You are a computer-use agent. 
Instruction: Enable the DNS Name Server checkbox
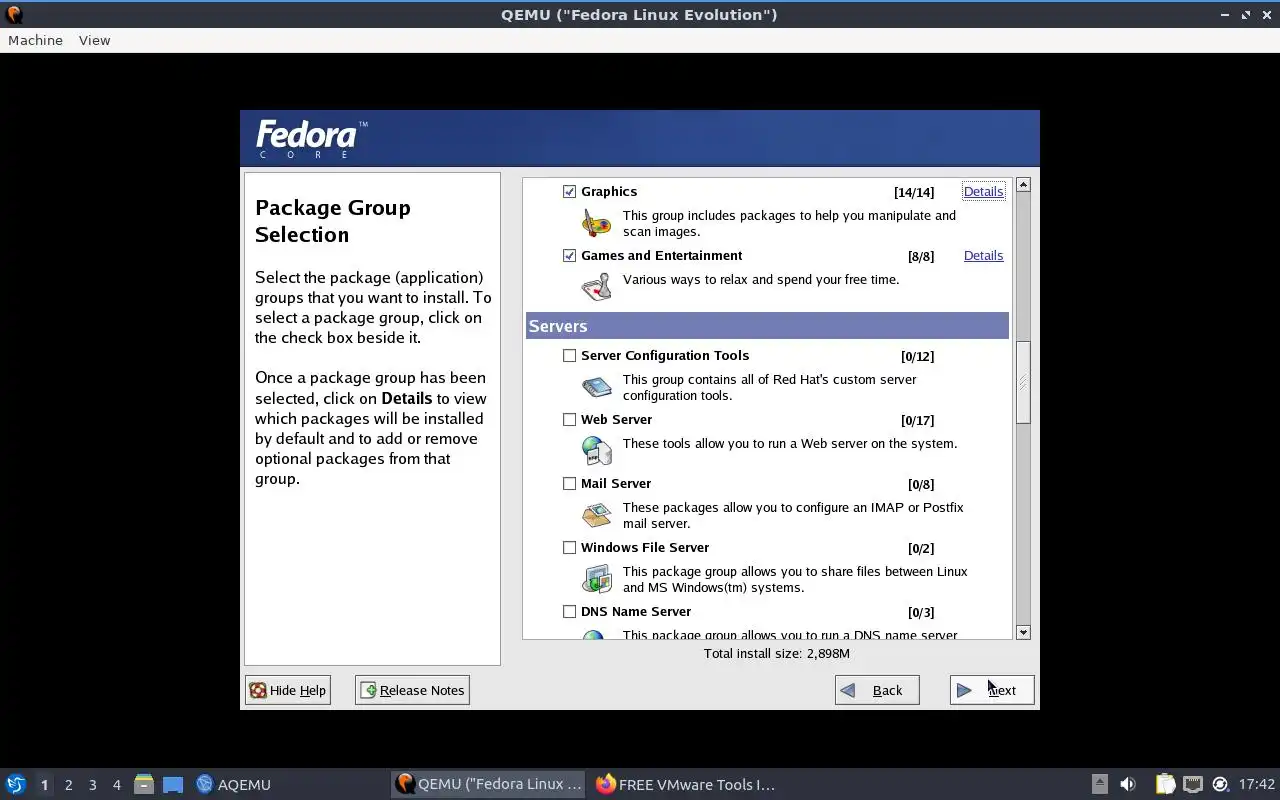[x=570, y=612]
